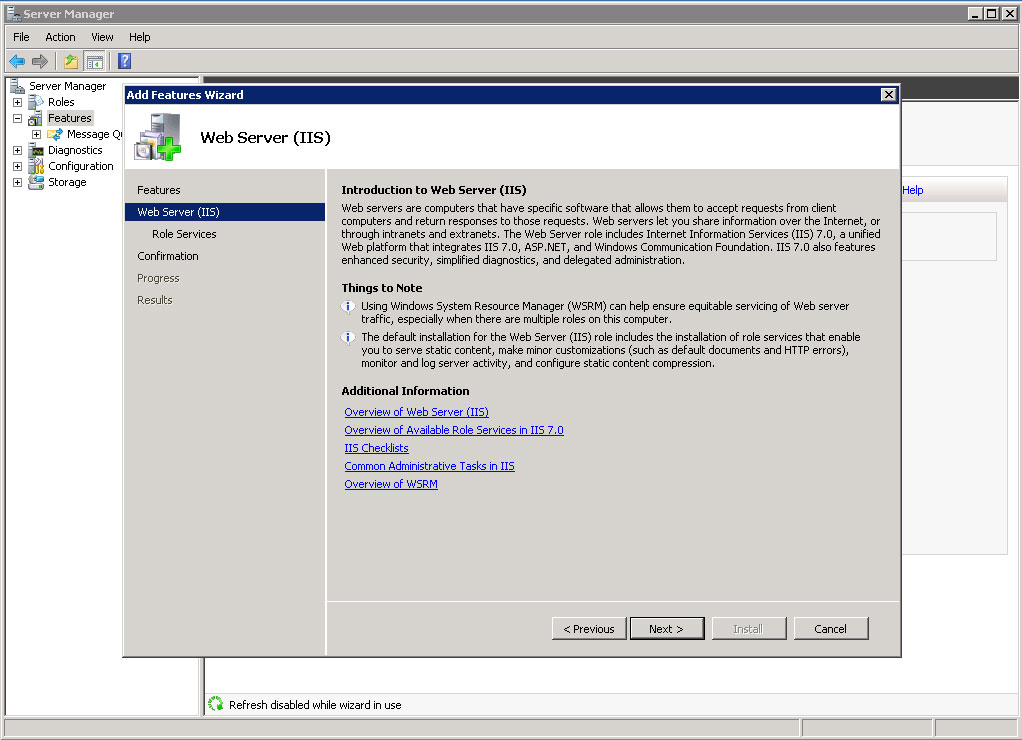Close the Add Features Wizard dialog
Screen dimensions: 1022x740
[x=888, y=95]
